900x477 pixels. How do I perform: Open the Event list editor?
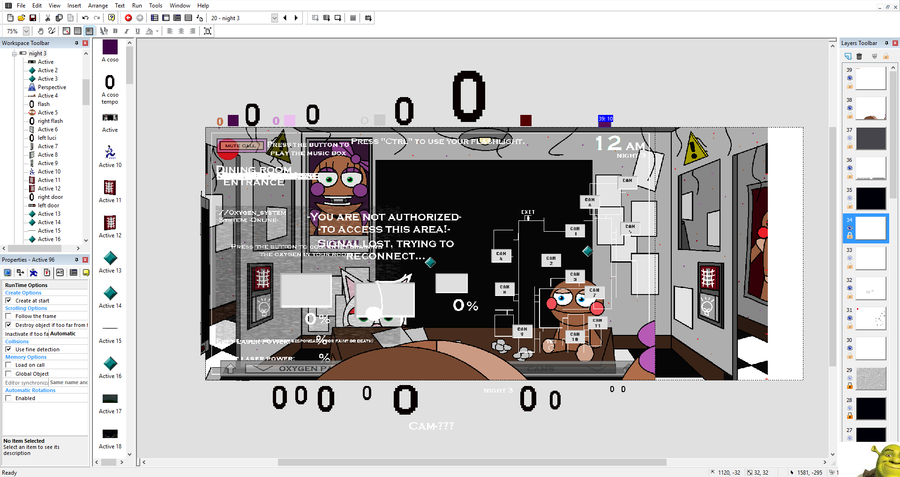[188, 18]
